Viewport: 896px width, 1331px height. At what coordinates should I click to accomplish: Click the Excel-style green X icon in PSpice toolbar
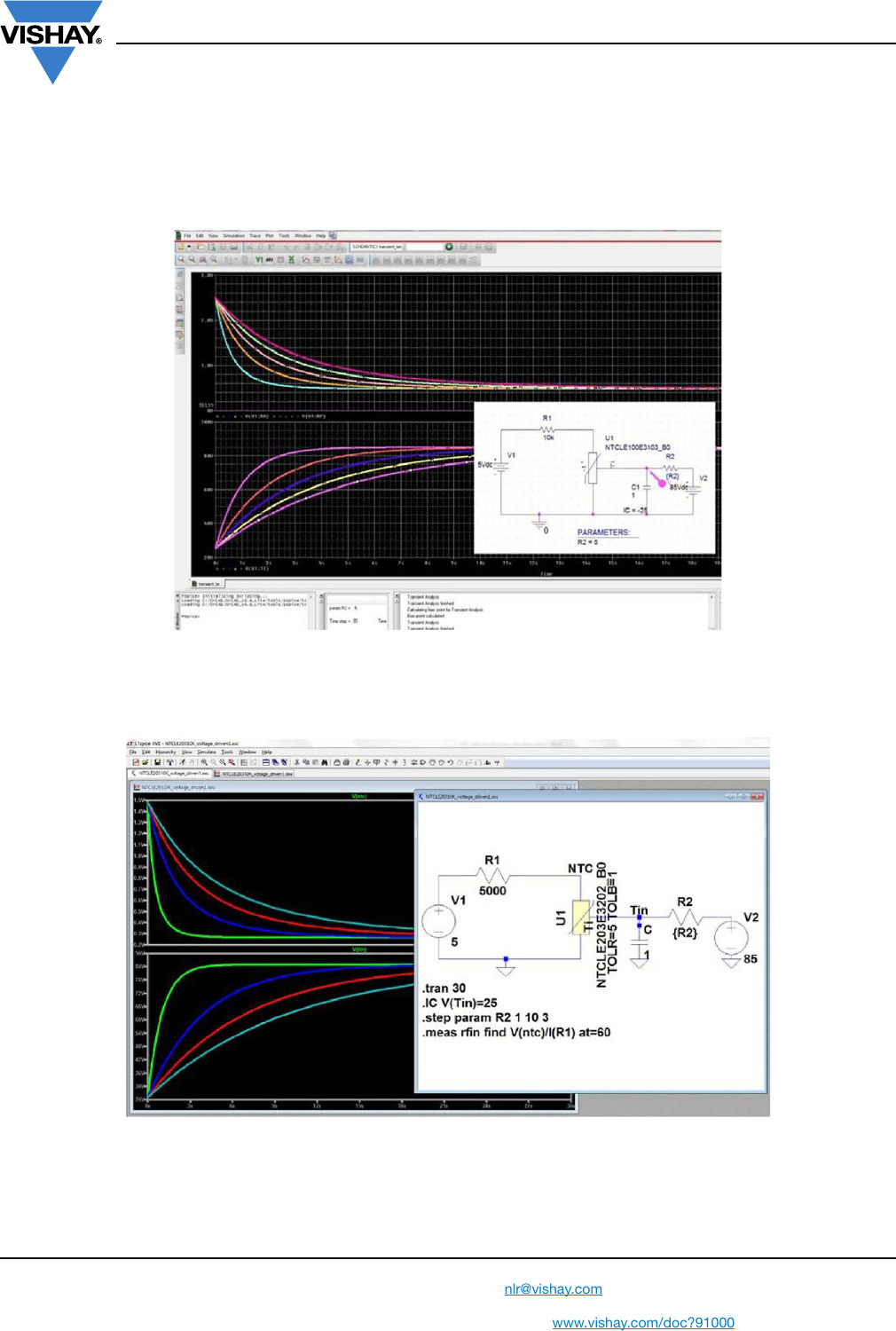click(x=291, y=260)
